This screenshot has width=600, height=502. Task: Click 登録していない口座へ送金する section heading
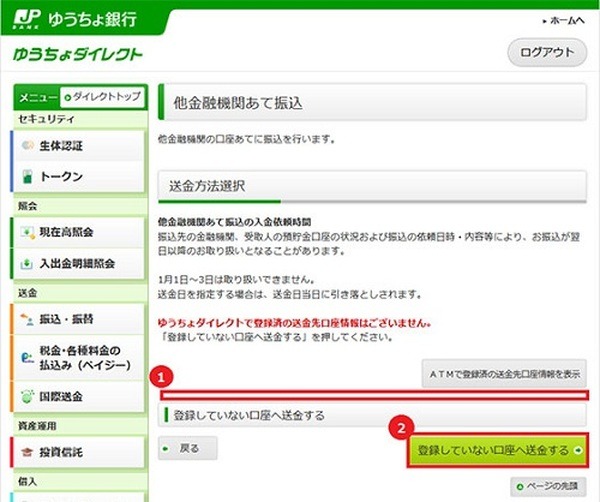249,416
